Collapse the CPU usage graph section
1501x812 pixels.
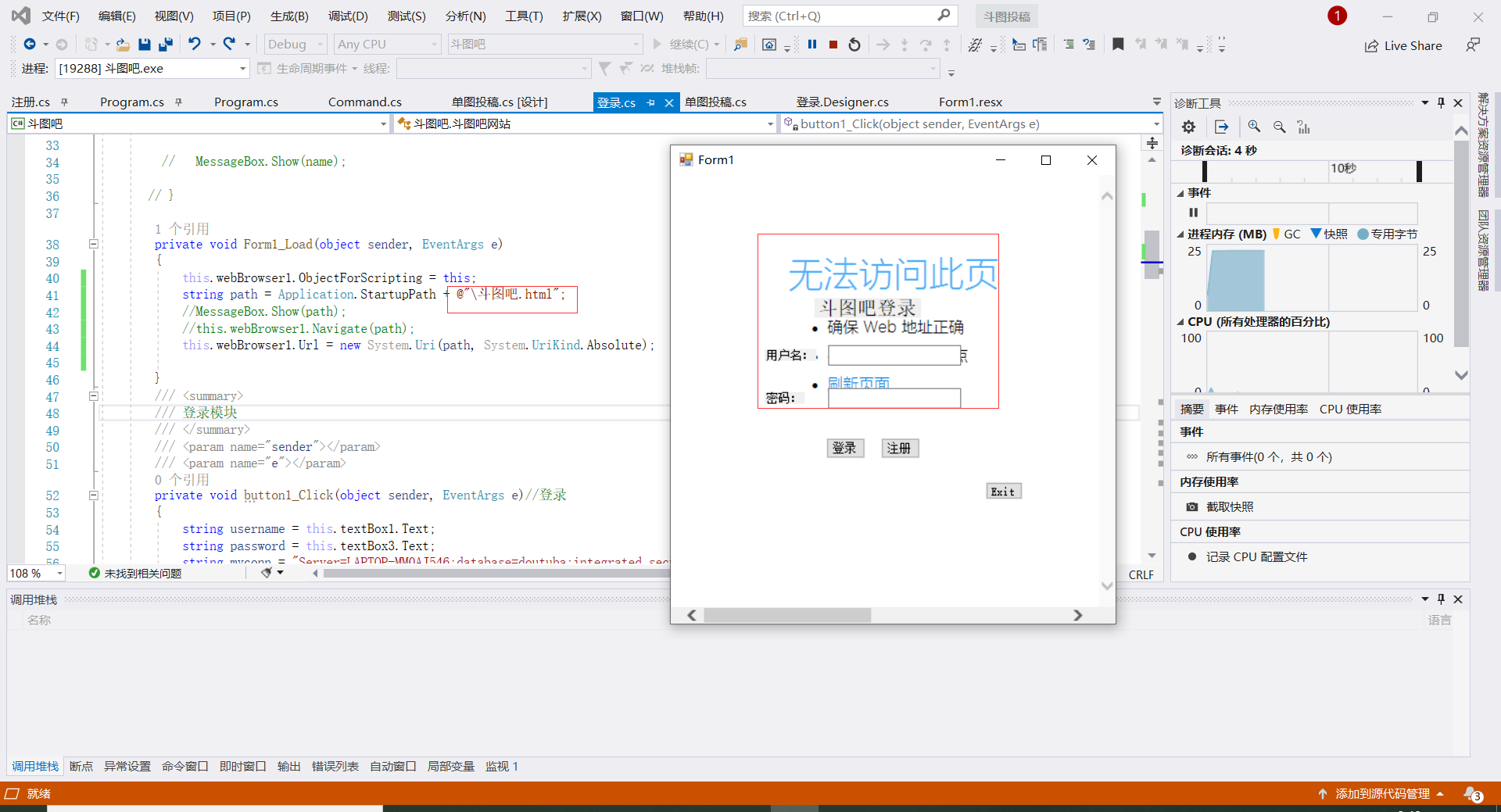[1180, 322]
